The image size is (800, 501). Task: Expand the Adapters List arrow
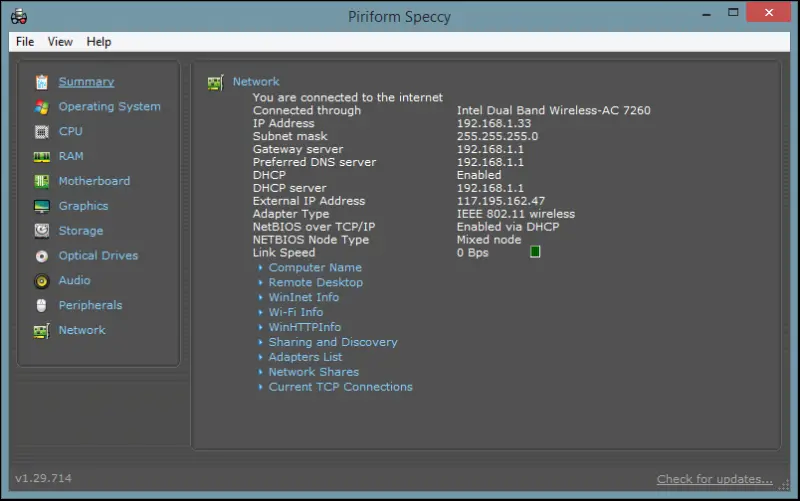pos(260,357)
